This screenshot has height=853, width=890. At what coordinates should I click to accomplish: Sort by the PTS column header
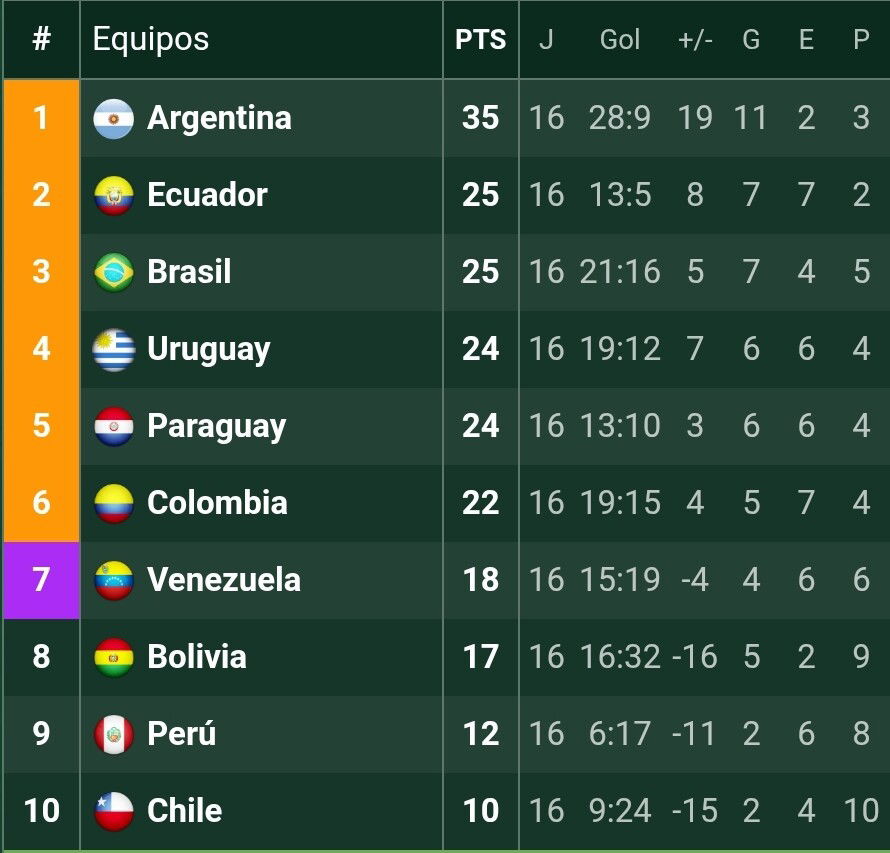[480, 40]
